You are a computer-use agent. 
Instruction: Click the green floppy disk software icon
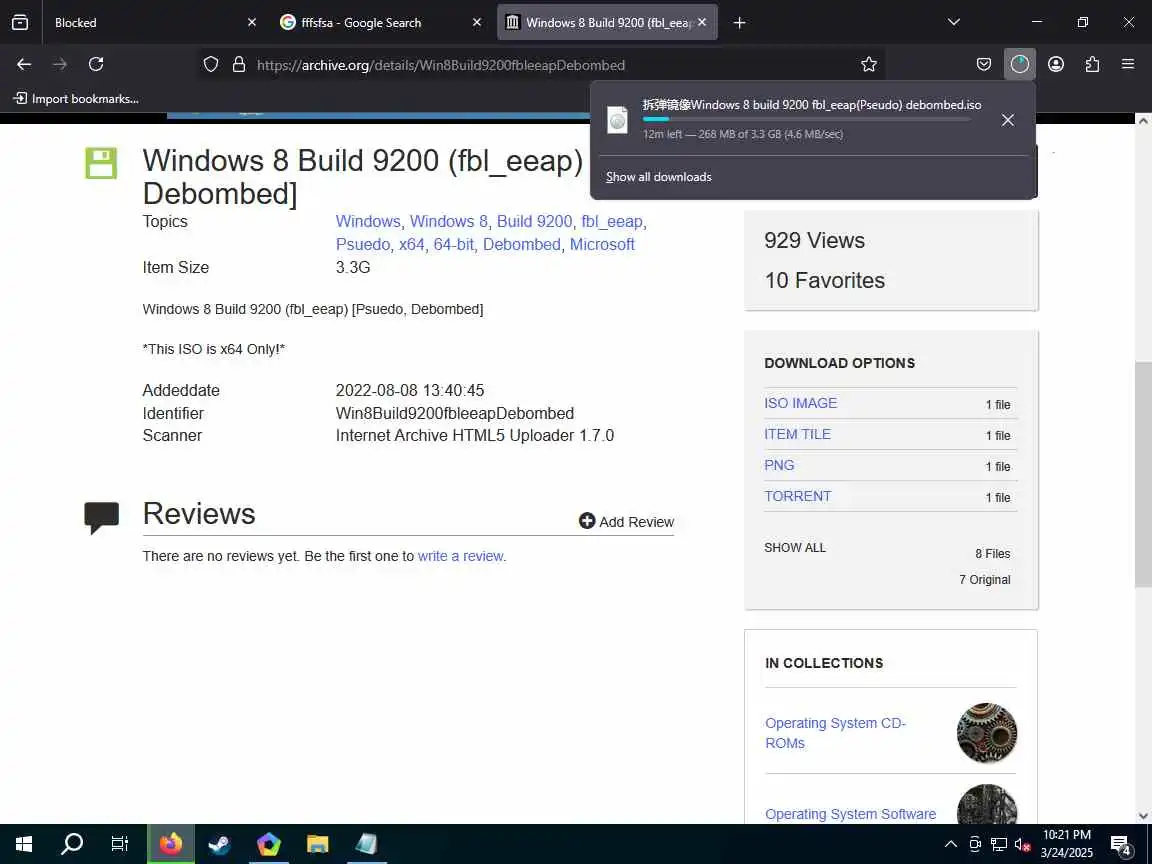[101, 163]
